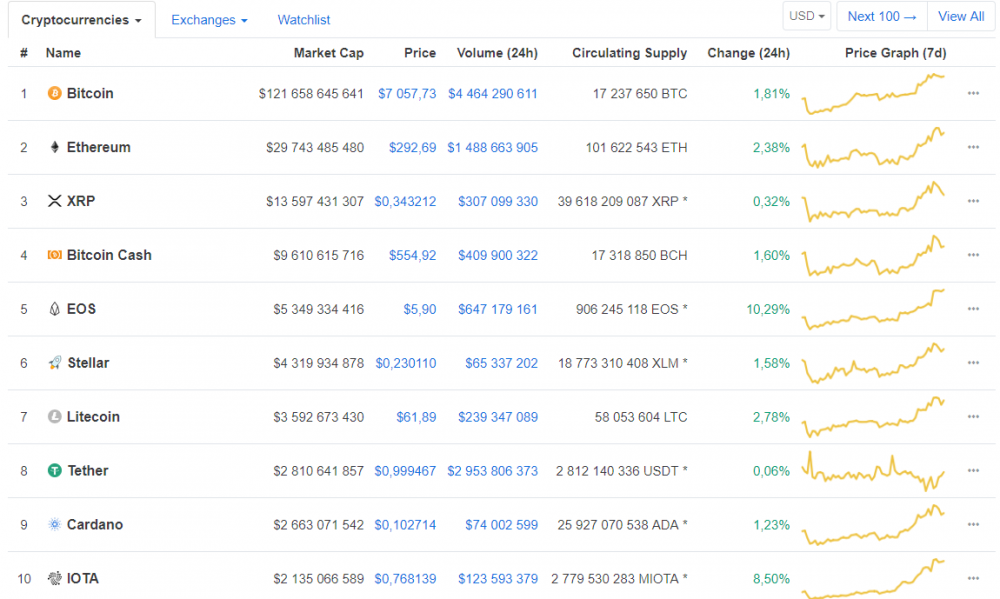Open the Litecoin coin page link
Viewport: 1000px width, 599px height.
coord(93,417)
